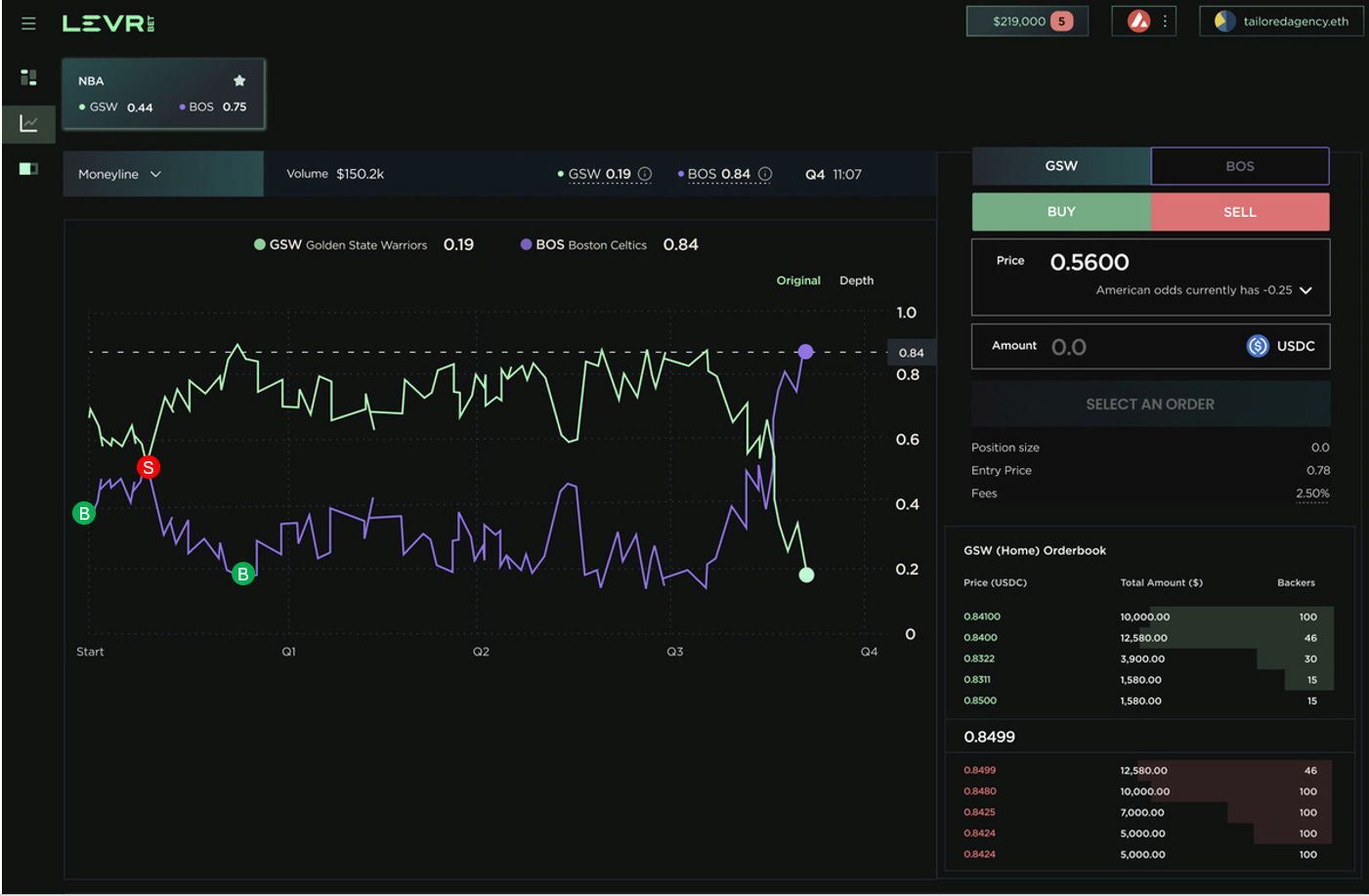Toggle to SELL mode
Image resolution: width=1369 pixels, height=896 pixels.
click(x=1239, y=211)
